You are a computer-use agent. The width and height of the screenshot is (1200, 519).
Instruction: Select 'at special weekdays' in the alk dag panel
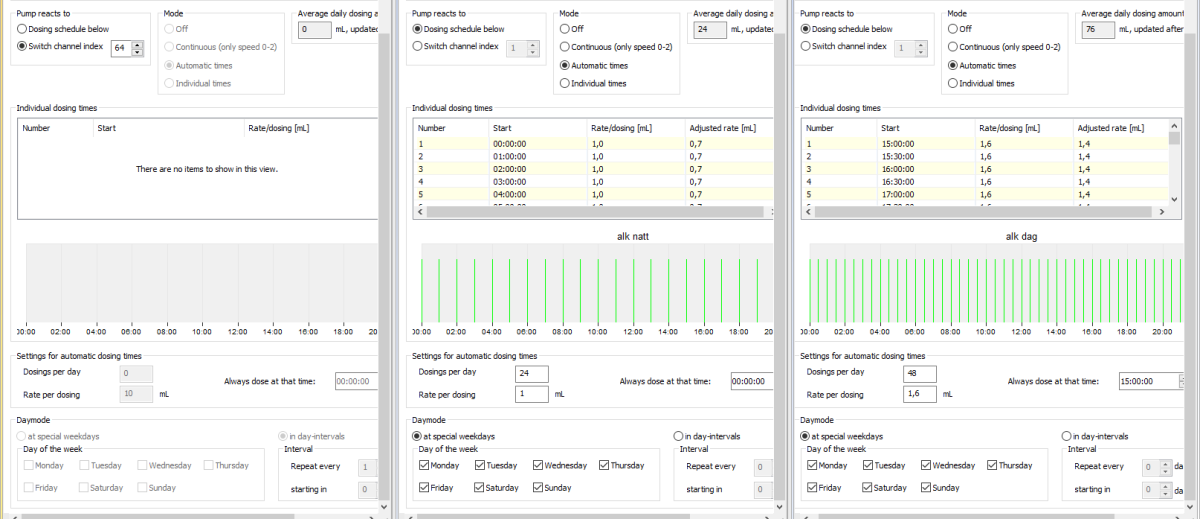click(807, 436)
